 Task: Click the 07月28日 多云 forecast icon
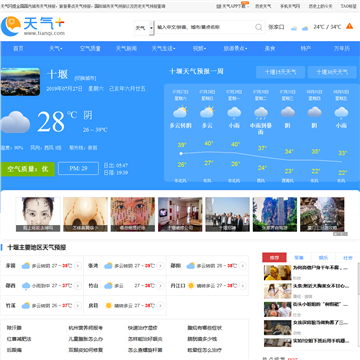click(207, 112)
